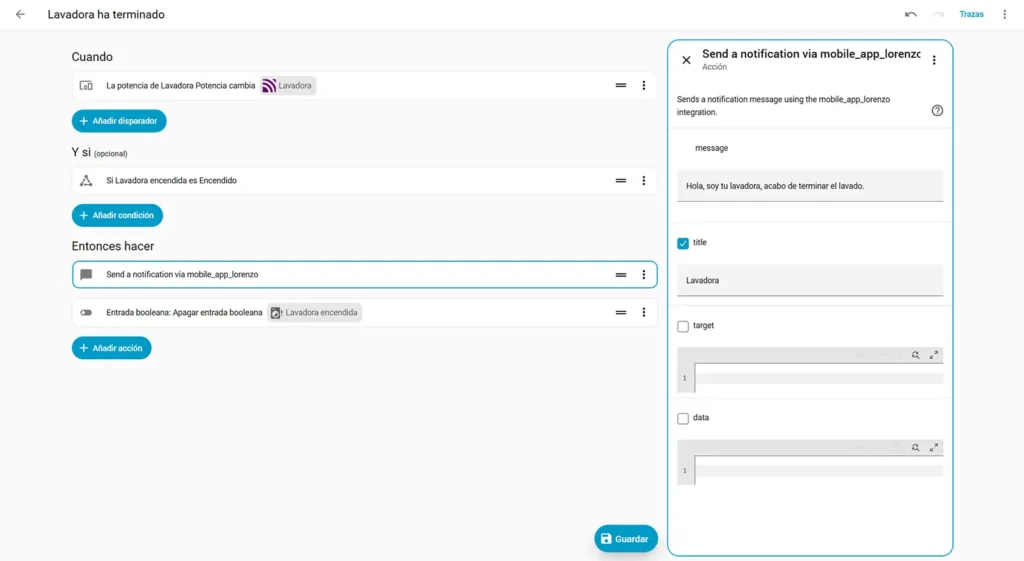Open the side panel three-dot menu
The height and width of the screenshot is (561, 1024).
click(x=934, y=60)
